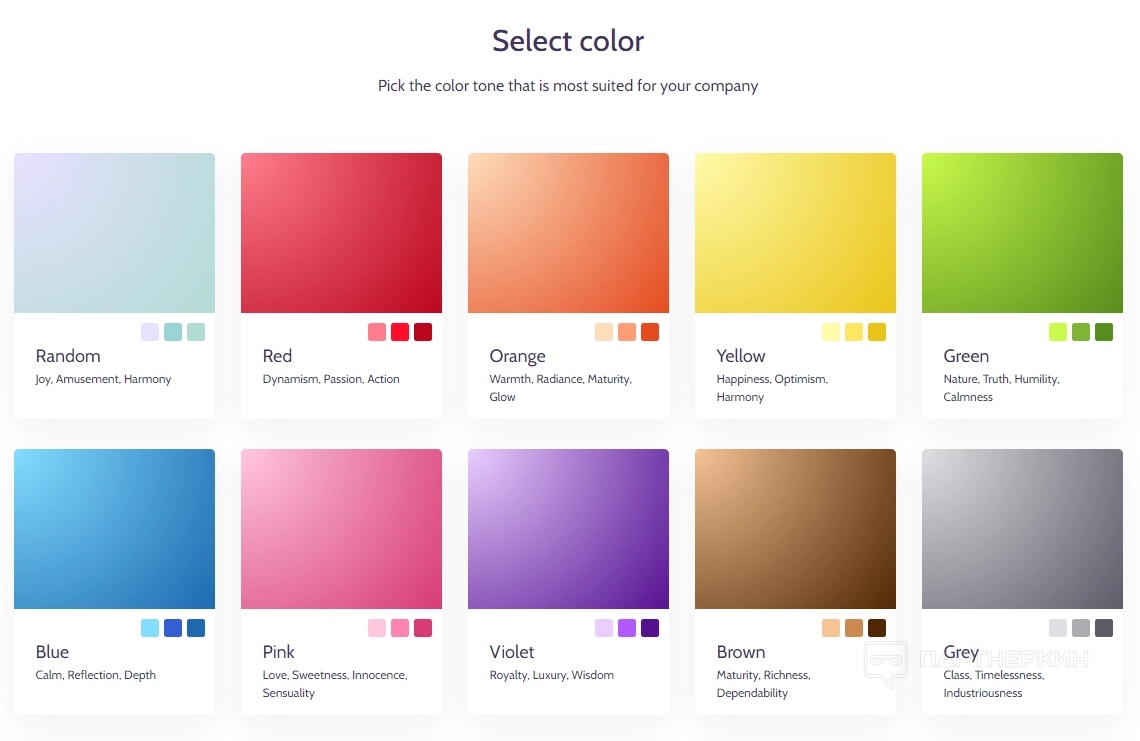1140x741 pixels.
Task: Click the middle brown swatch square
Action: pyautogui.click(x=854, y=628)
